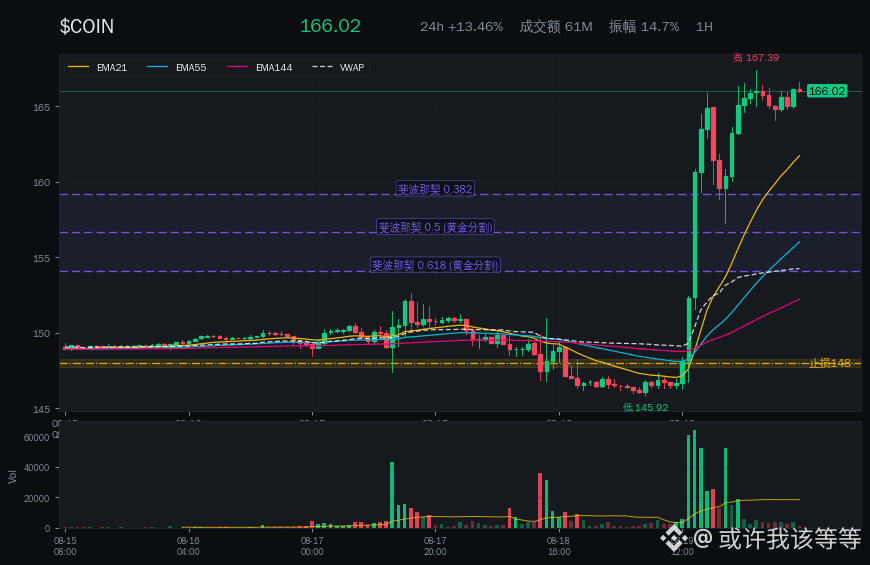Viewport: 870px width, 565px height.
Task: Click the 08-15 08:00 time label
Action: [x=65, y=546]
